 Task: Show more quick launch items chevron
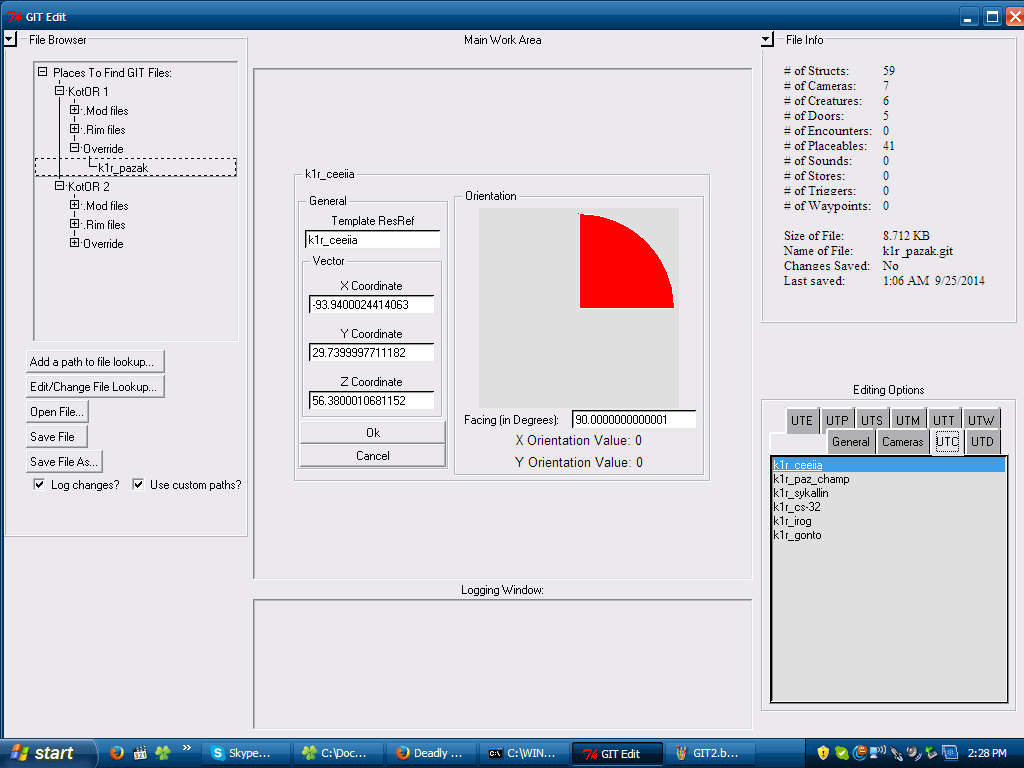[x=187, y=748]
